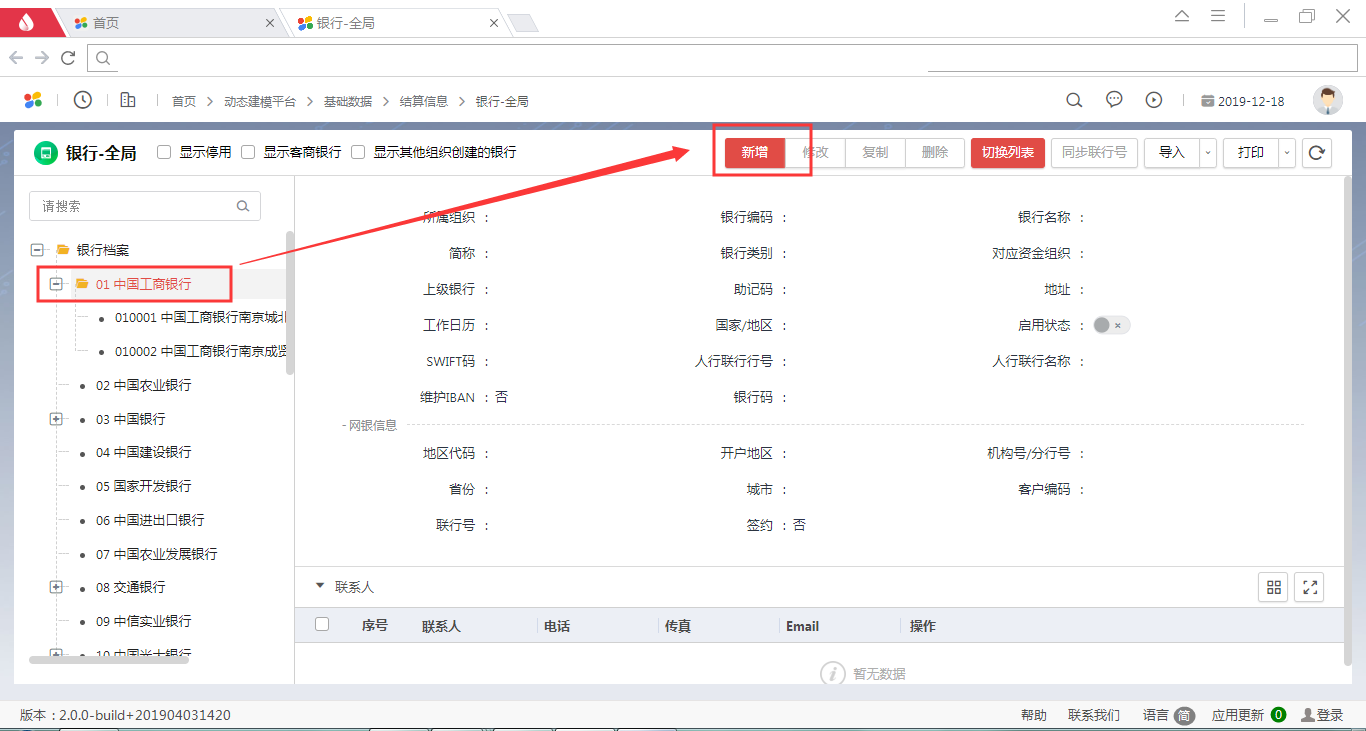Screen dimensions: 1366x731
Task: Check 显示其他组织创建的银行 checkbox
Action: point(358,153)
